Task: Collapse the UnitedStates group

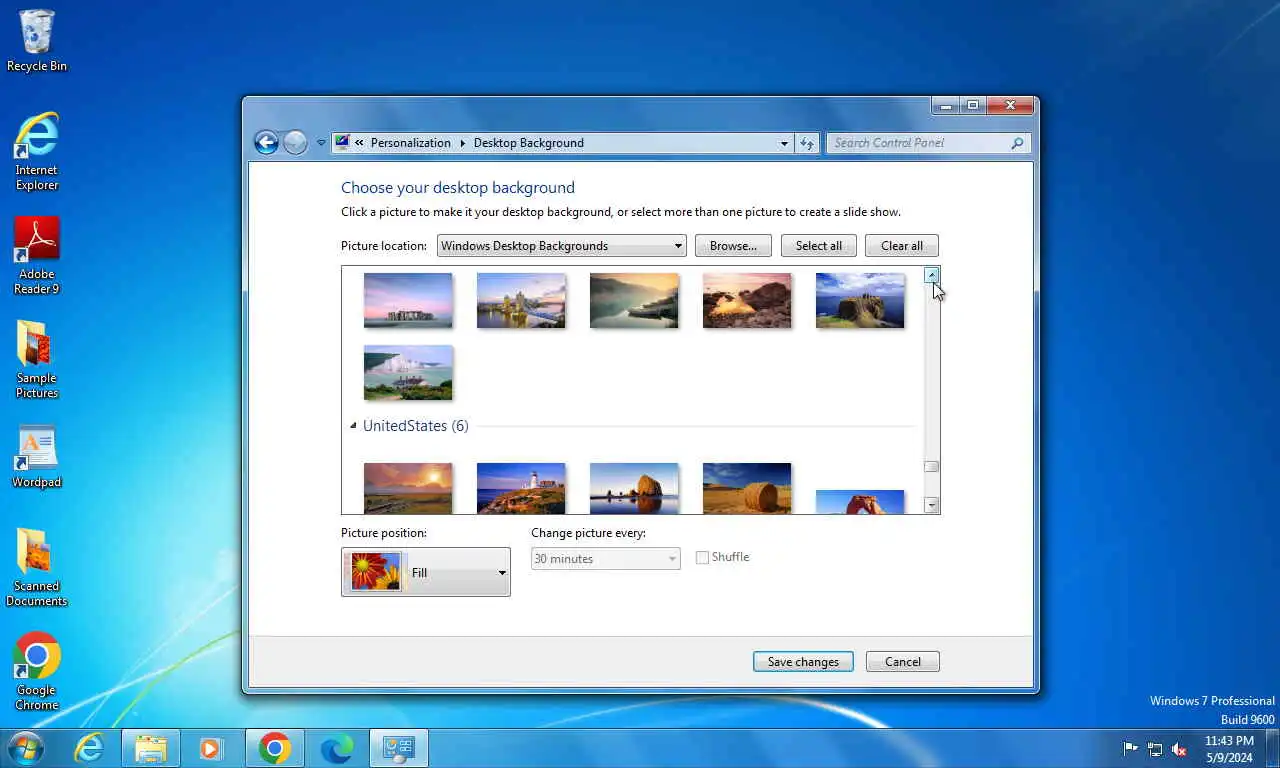Action: 353,426
